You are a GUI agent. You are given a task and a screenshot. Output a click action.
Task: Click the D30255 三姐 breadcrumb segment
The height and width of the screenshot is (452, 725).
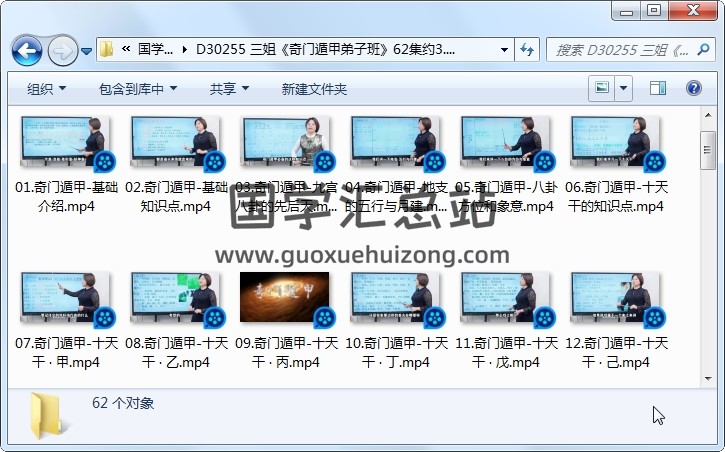point(326,49)
